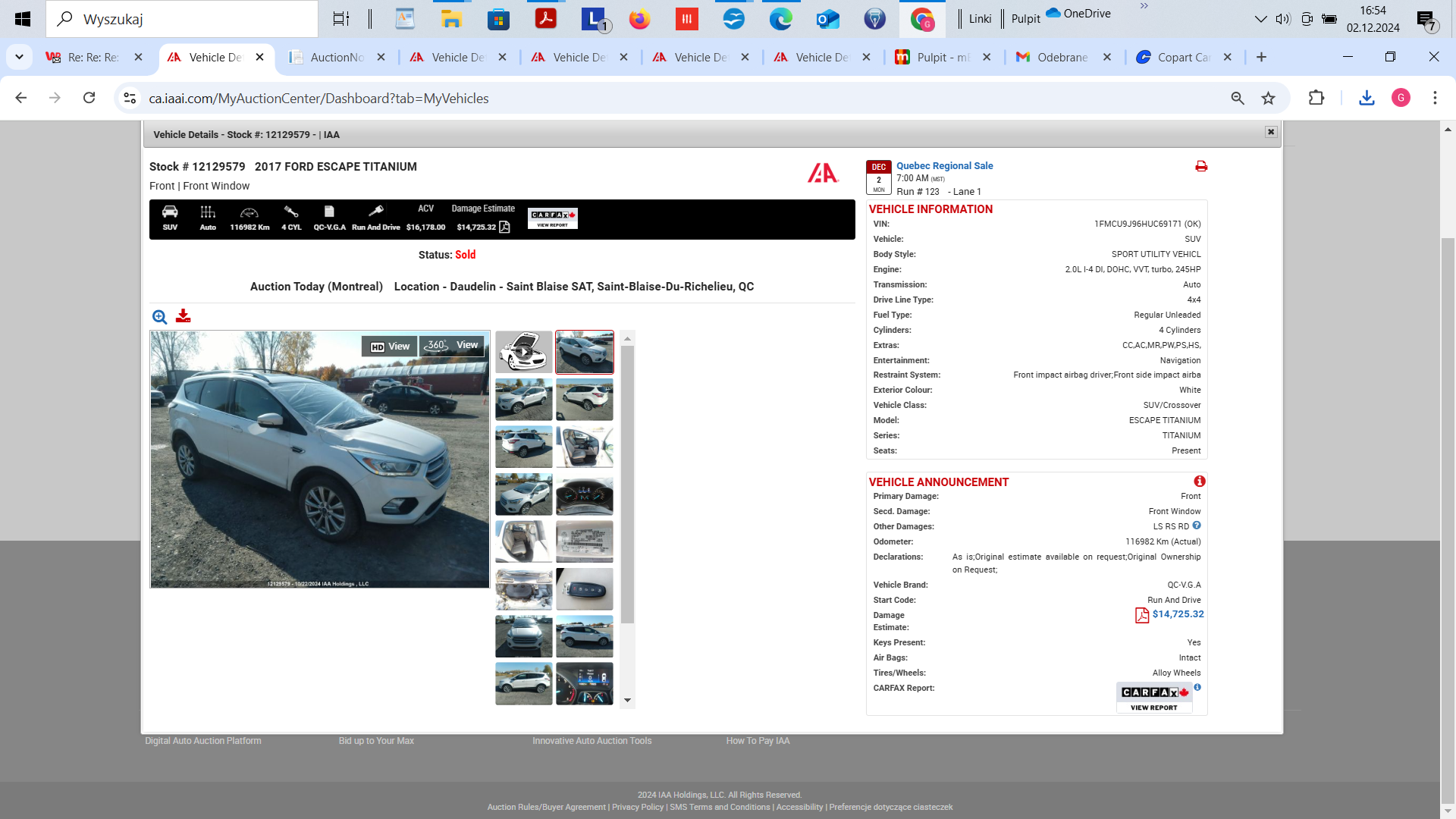Click the print vehicle details icon
This screenshot has width=1456, height=819.
click(1201, 166)
